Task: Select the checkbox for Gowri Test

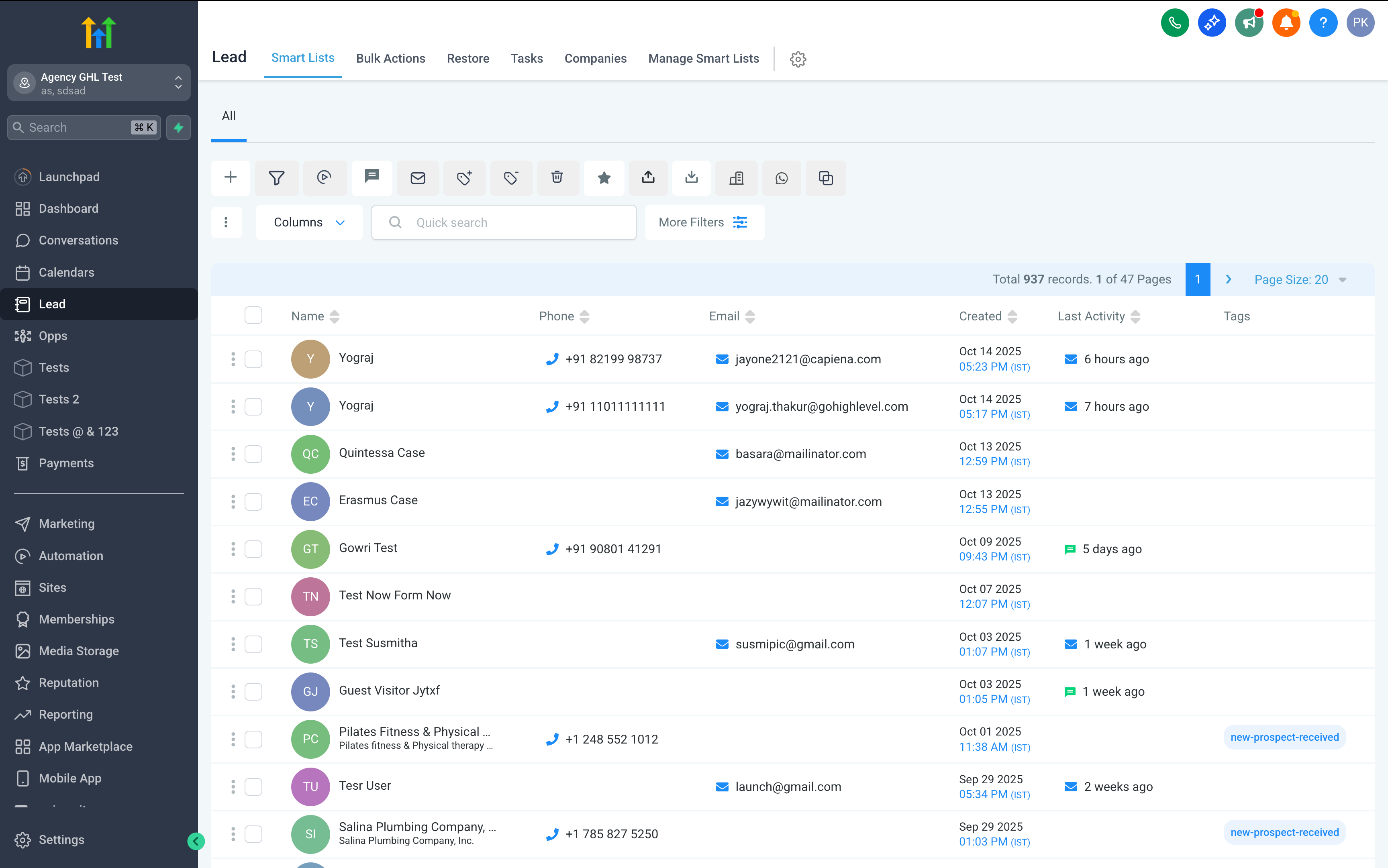Action: (x=253, y=549)
